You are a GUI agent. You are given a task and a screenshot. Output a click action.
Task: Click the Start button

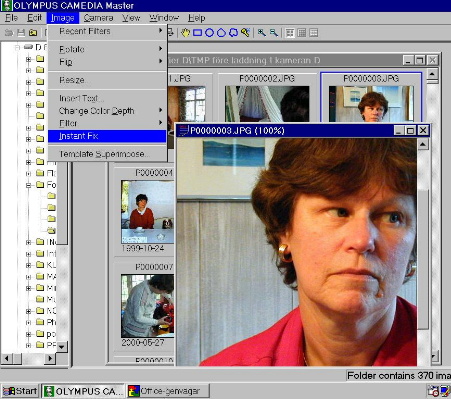(x=20, y=391)
